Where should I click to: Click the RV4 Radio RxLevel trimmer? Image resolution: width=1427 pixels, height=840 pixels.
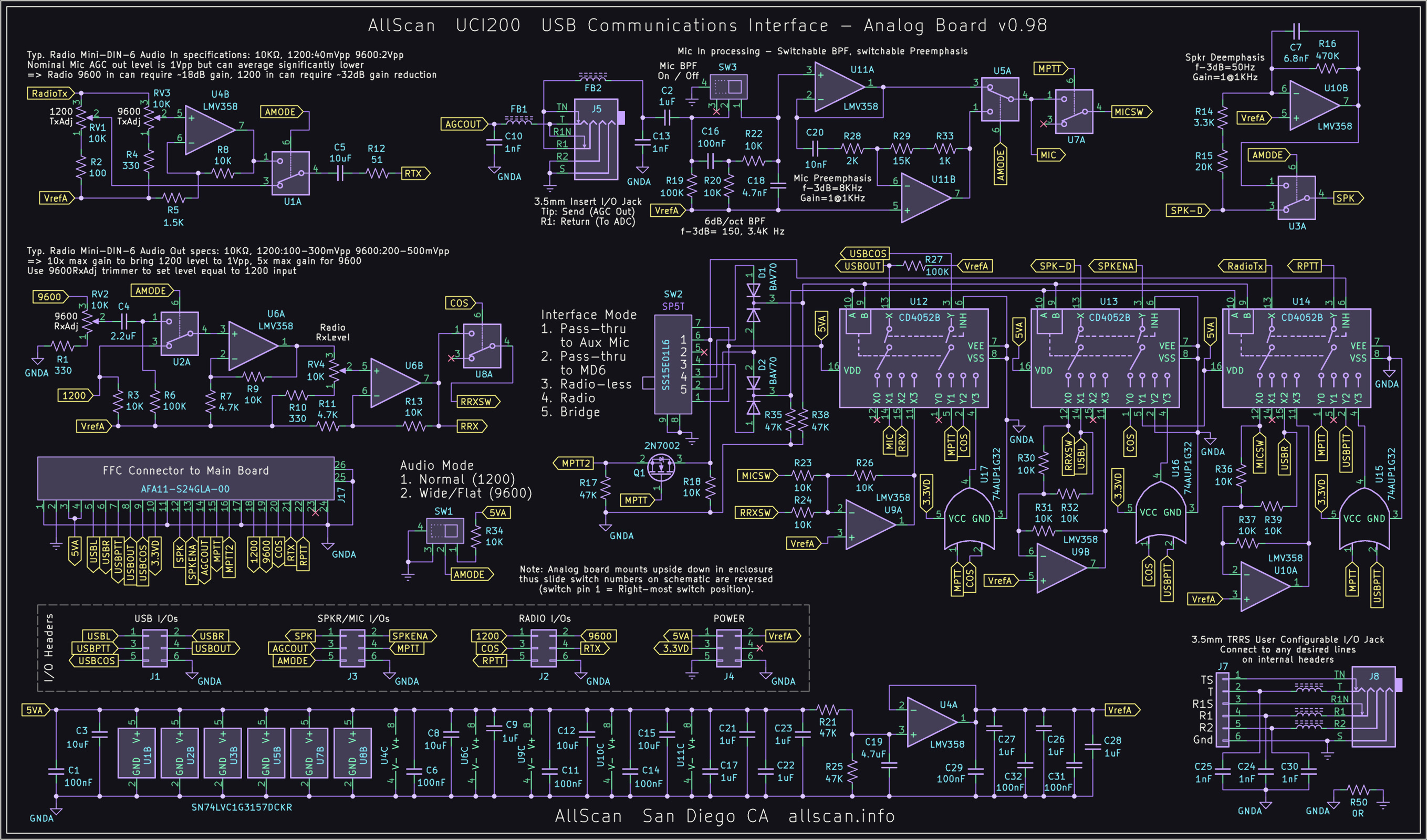click(335, 371)
